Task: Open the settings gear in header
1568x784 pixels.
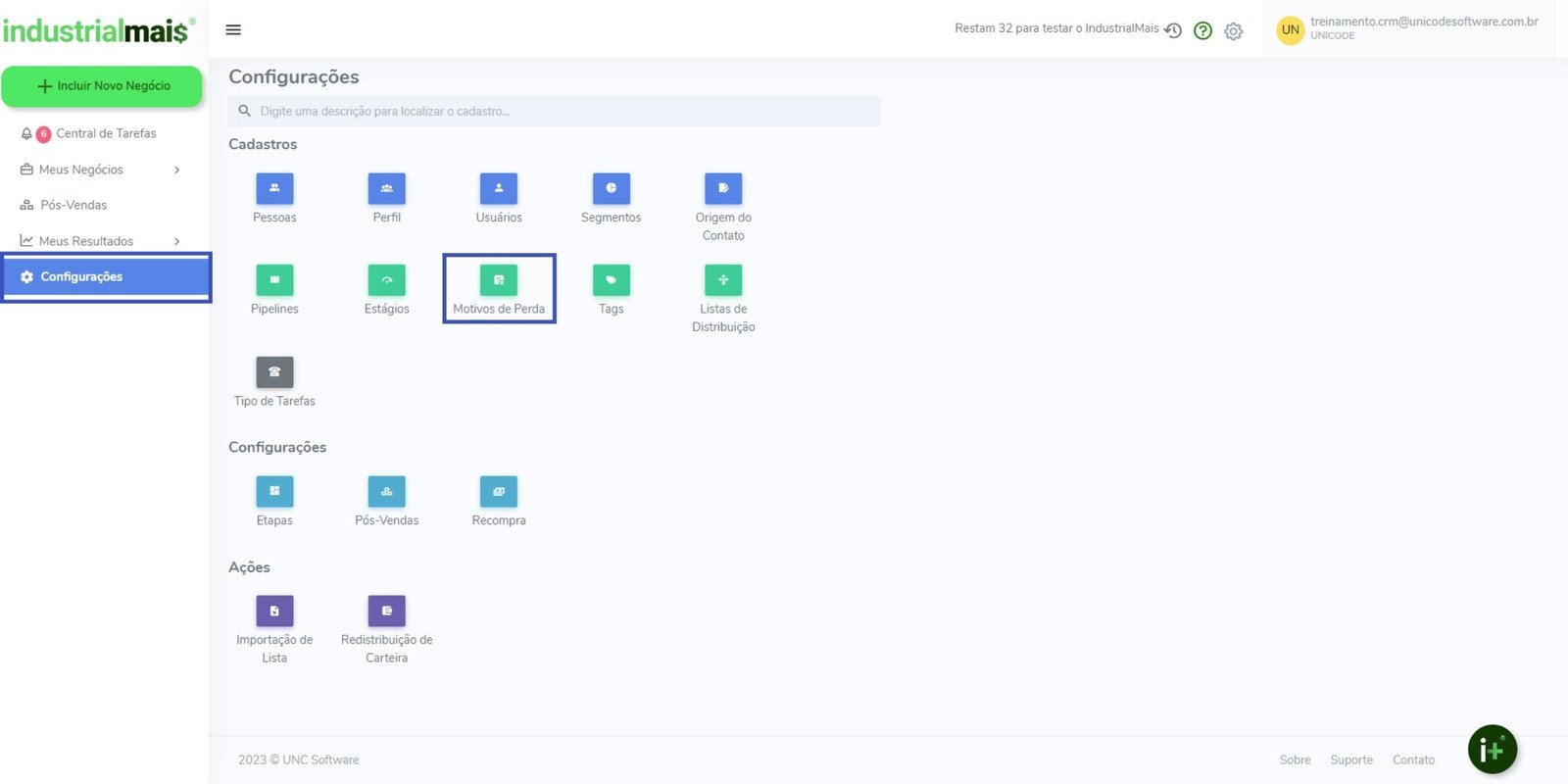Action: tap(1233, 31)
